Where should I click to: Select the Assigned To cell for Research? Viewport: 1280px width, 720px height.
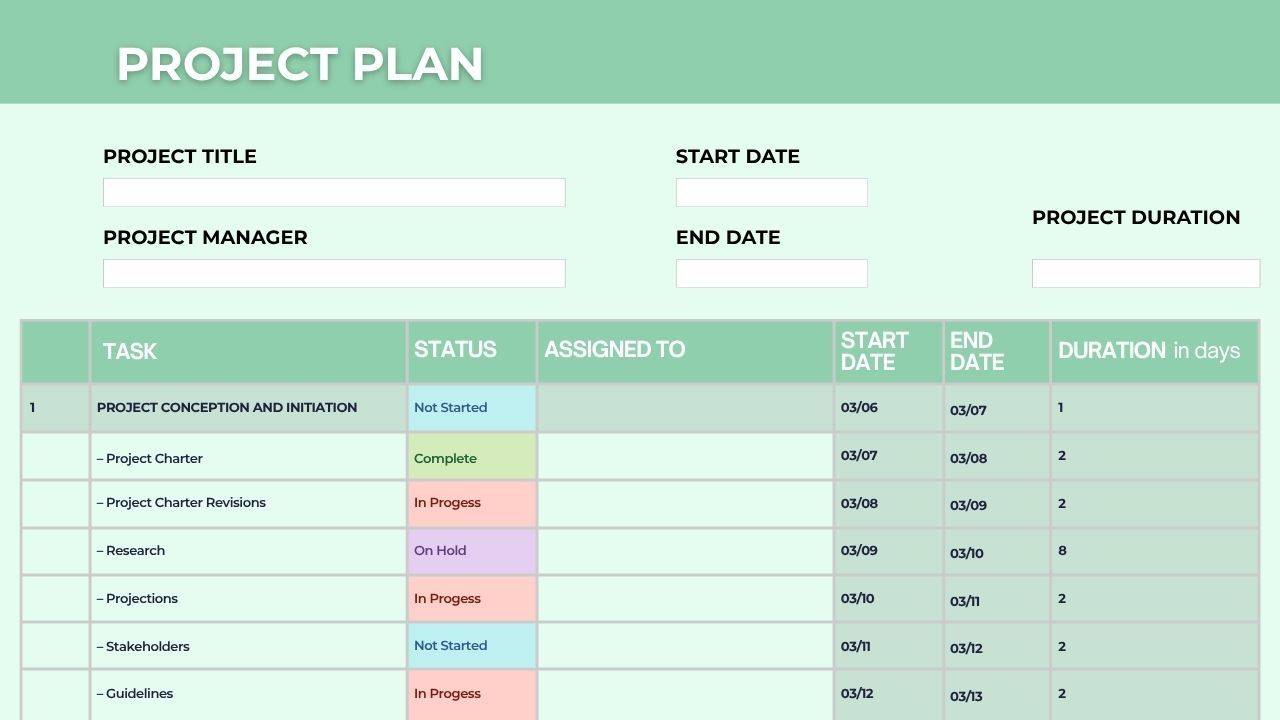tap(685, 551)
